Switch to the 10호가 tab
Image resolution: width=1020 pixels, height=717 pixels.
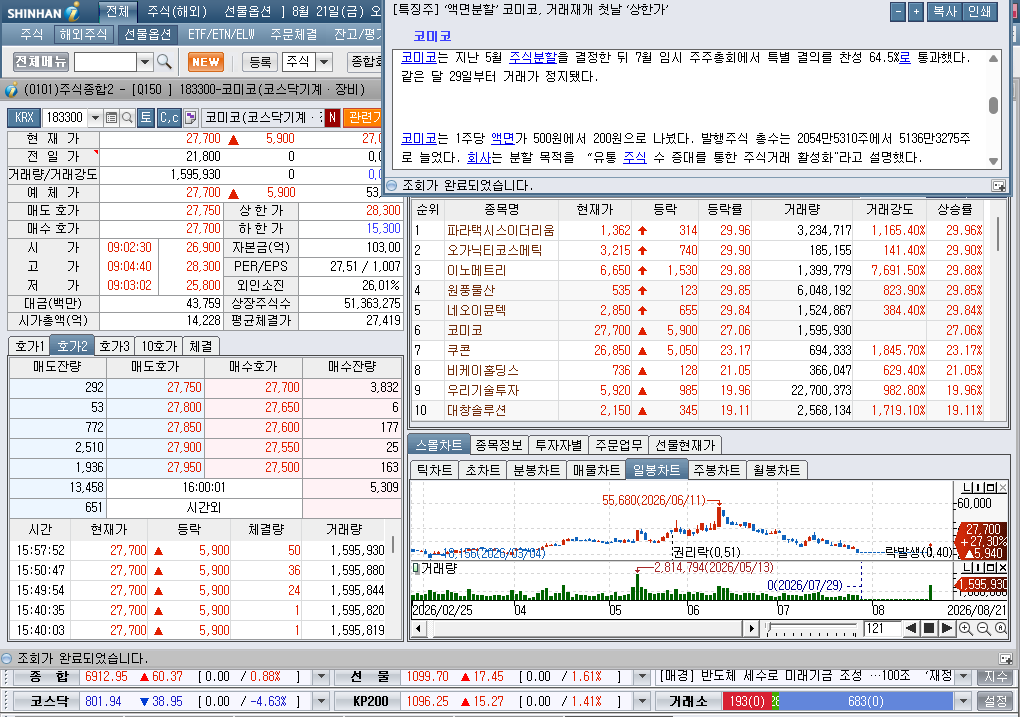[x=159, y=346]
